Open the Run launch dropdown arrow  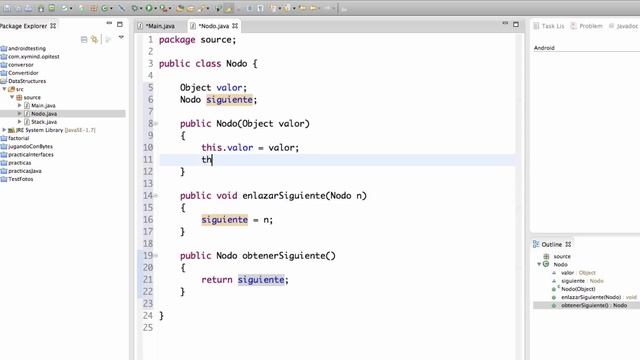point(156,8)
